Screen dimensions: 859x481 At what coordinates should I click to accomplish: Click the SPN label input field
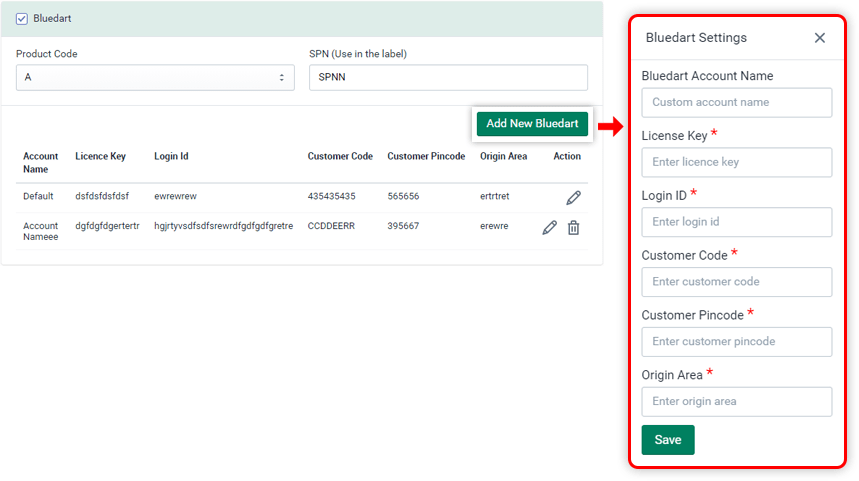coord(448,78)
